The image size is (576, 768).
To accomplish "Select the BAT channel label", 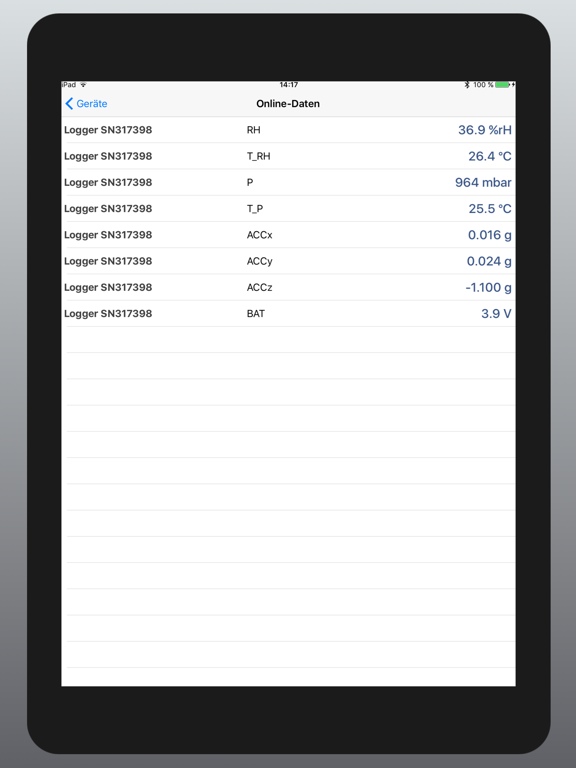I will click(x=255, y=313).
